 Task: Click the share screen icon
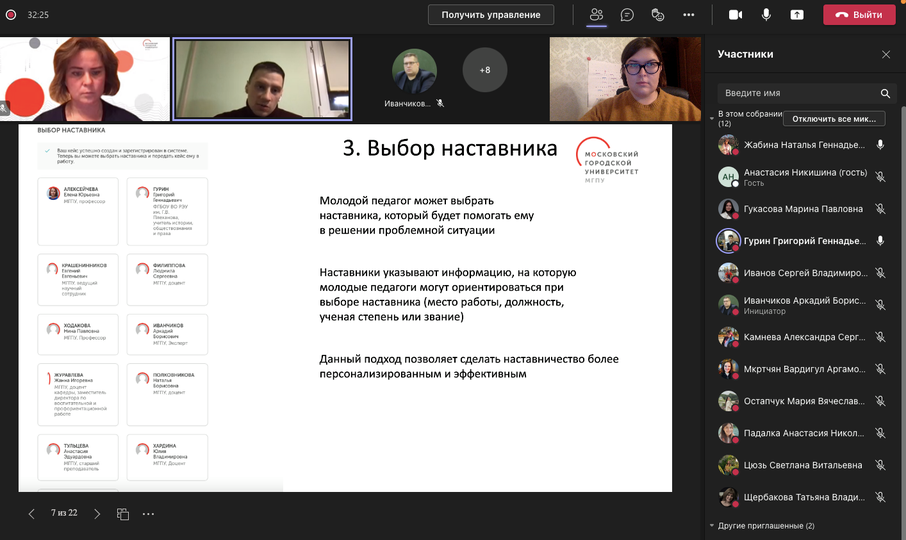click(796, 15)
